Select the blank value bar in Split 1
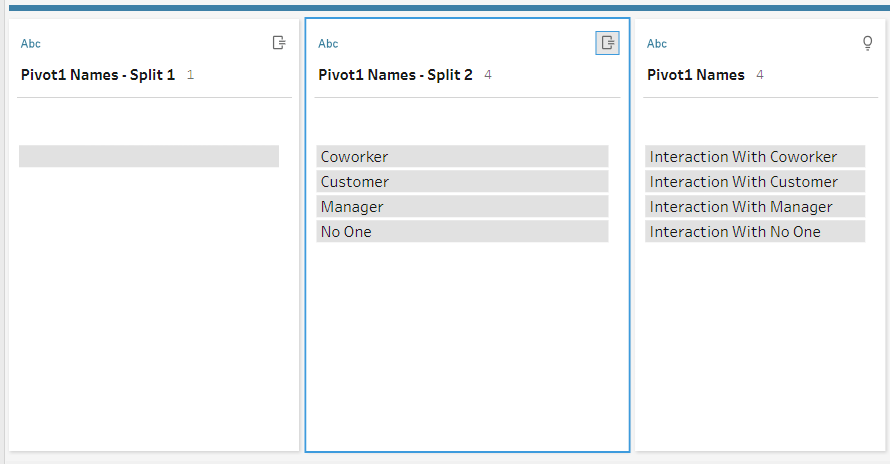Screen dimensions: 890x464 pos(149,157)
